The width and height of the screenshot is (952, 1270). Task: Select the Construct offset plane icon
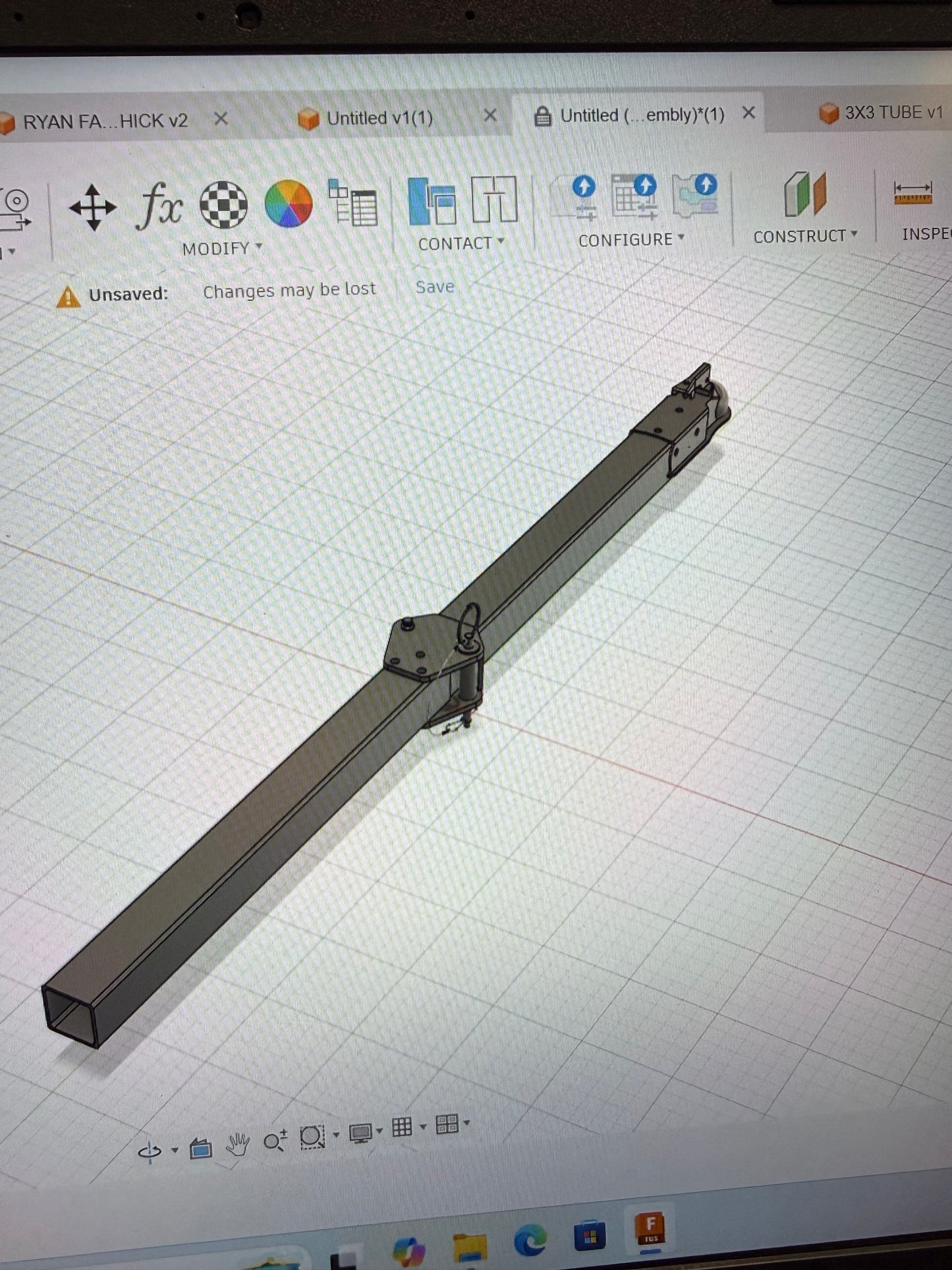pos(805,194)
